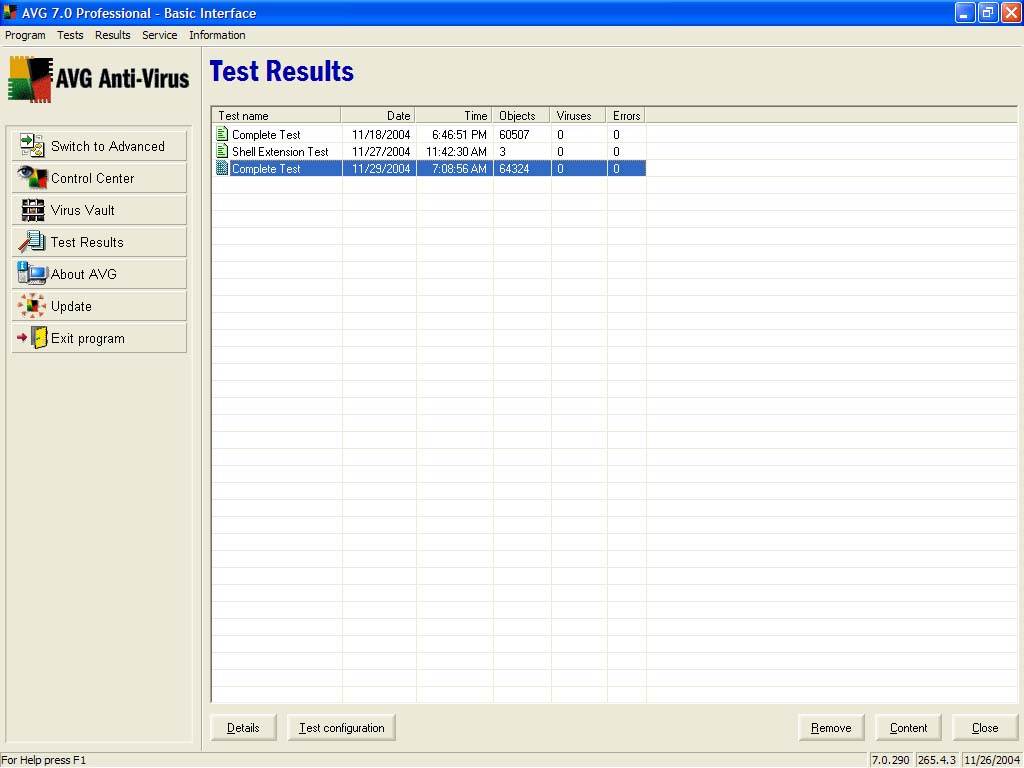The width and height of the screenshot is (1024, 768).
Task: Click the AVG Anti-Virus logo
Action: (99, 79)
